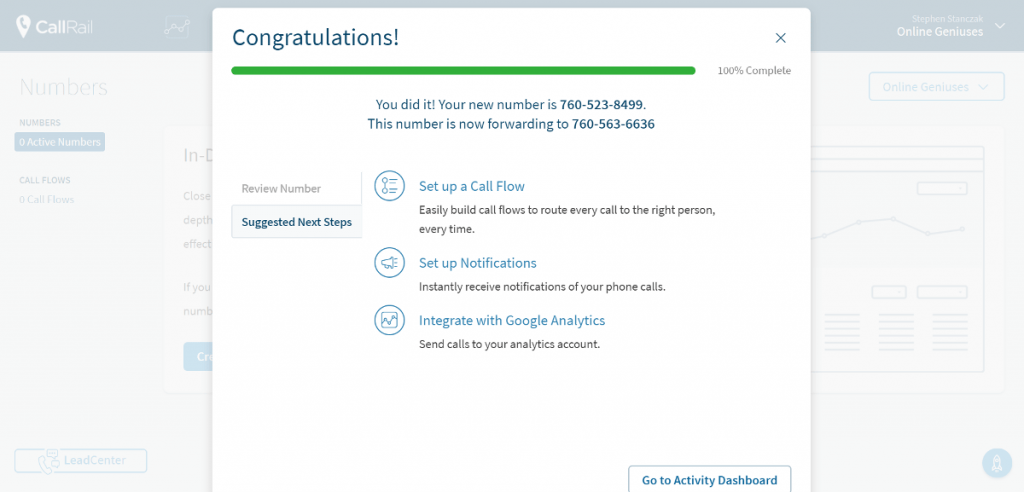Open Integrate with Google Analytics link
Viewport: 1024px width, 492px height.
pyautogui.click(x=512, y=320)
